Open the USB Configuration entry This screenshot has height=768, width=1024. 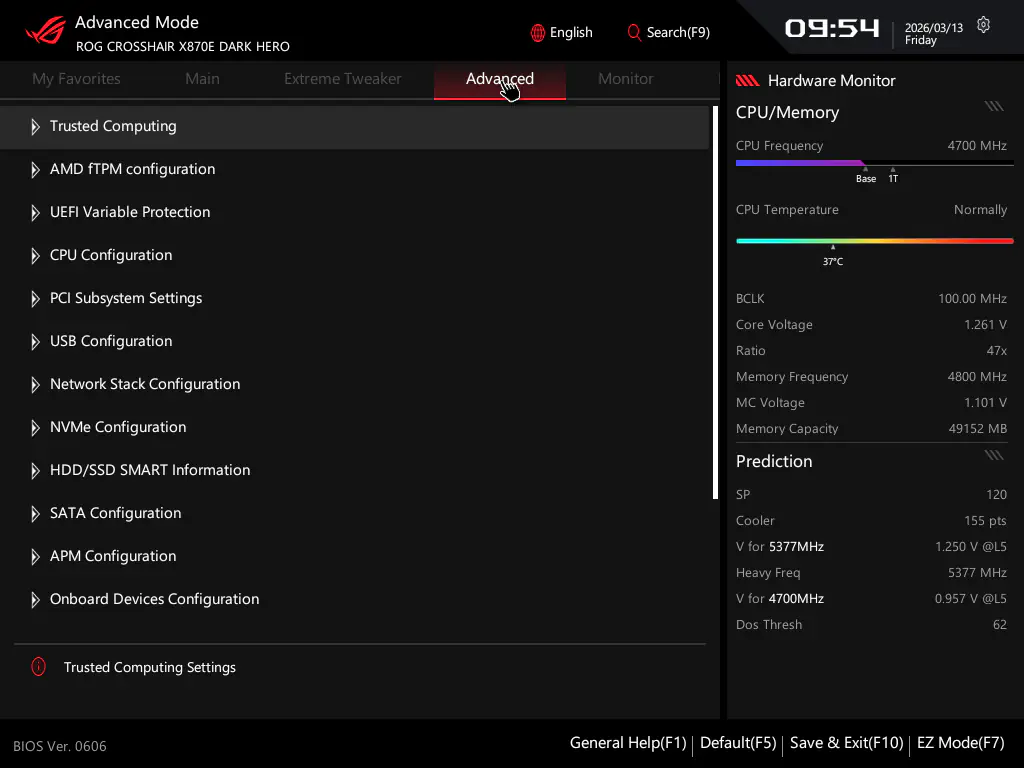pos(355,342)
